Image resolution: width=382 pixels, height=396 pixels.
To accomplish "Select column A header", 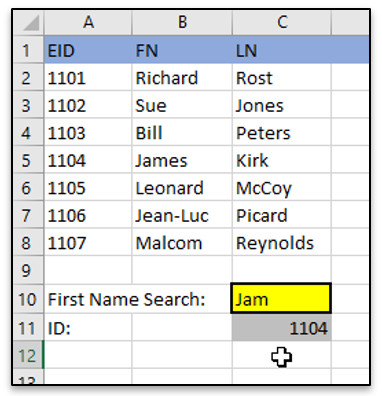I will coord(88,23).
